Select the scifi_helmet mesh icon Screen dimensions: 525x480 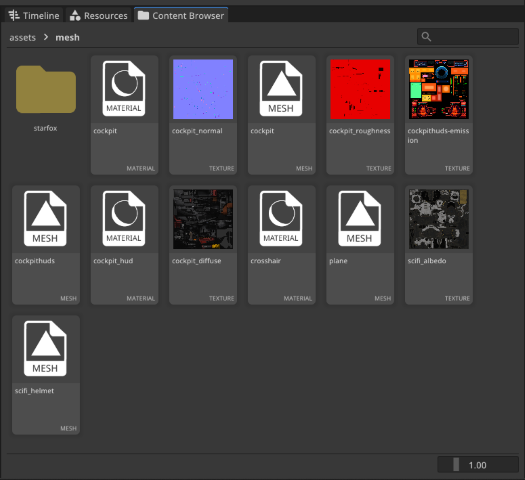[45, 348]
